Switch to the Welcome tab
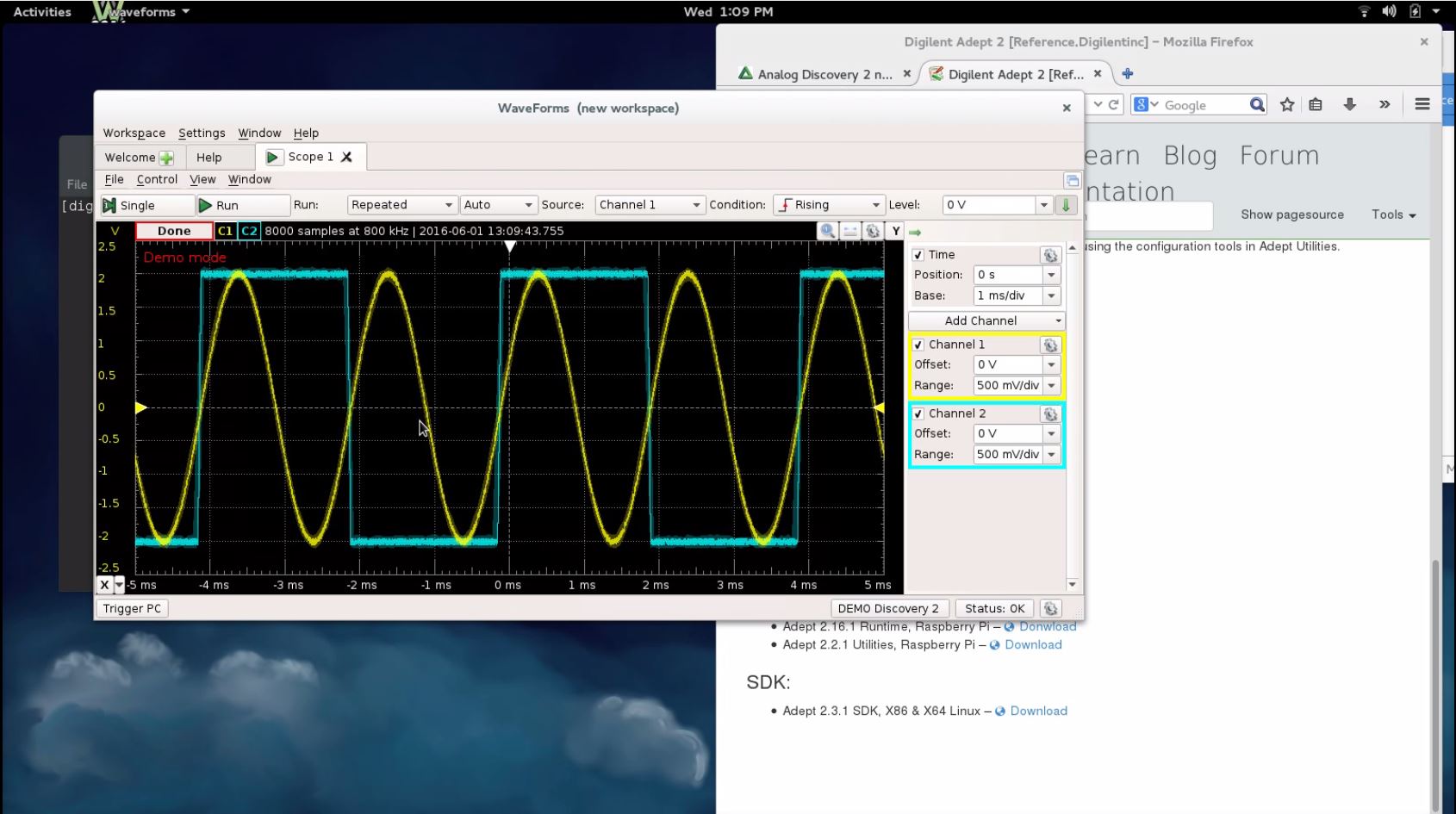This screenshot has width=1456, height=814. coord(130,157)
